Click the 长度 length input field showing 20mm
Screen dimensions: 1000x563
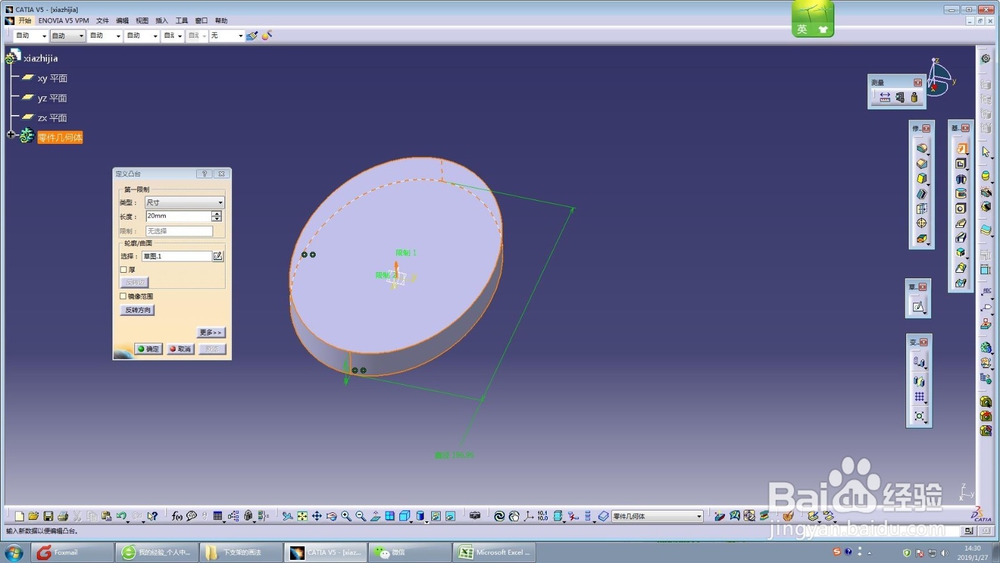coord(179,216)
